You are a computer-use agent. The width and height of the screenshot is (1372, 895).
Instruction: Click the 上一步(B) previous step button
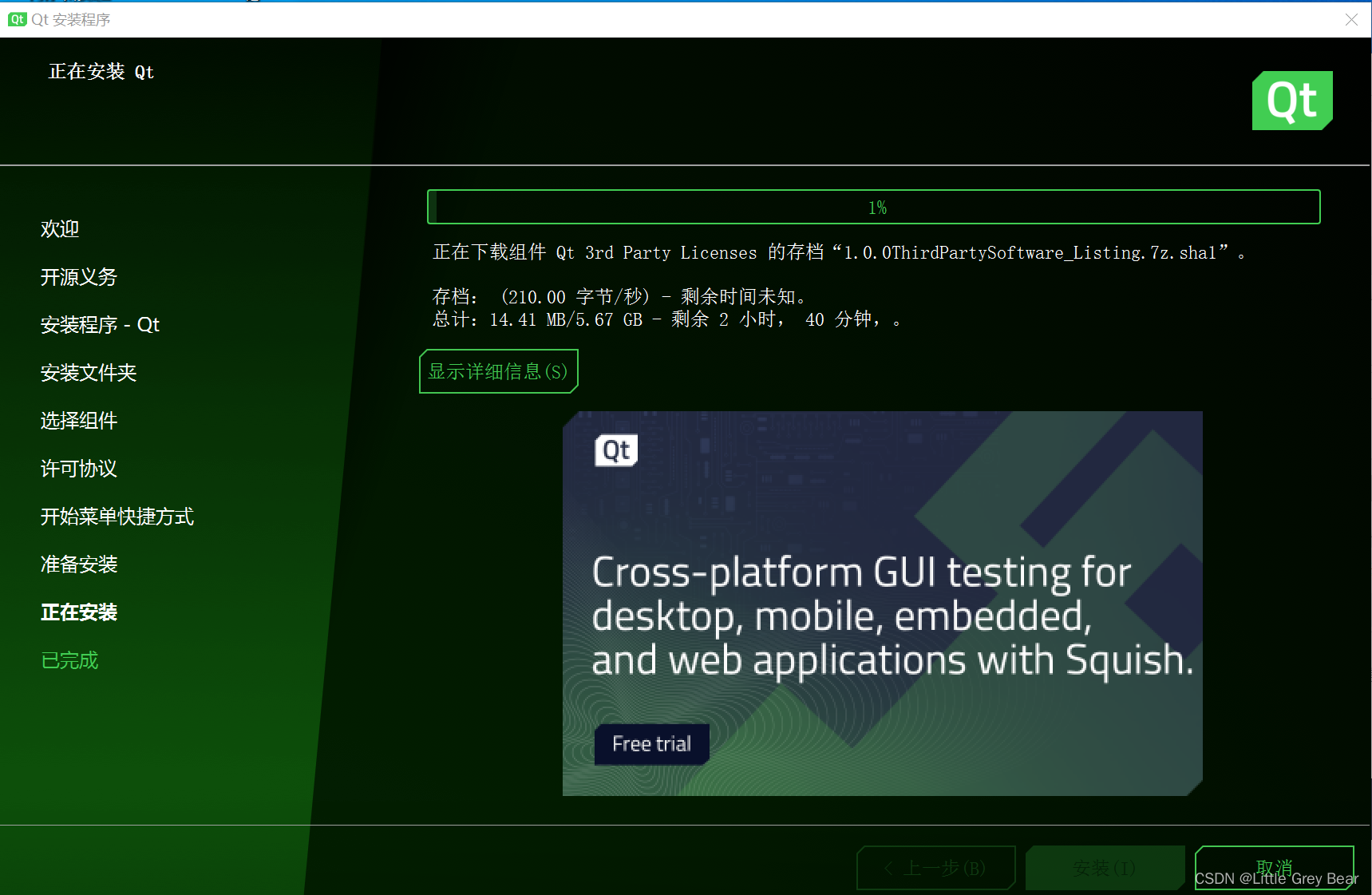click(935, 868)
